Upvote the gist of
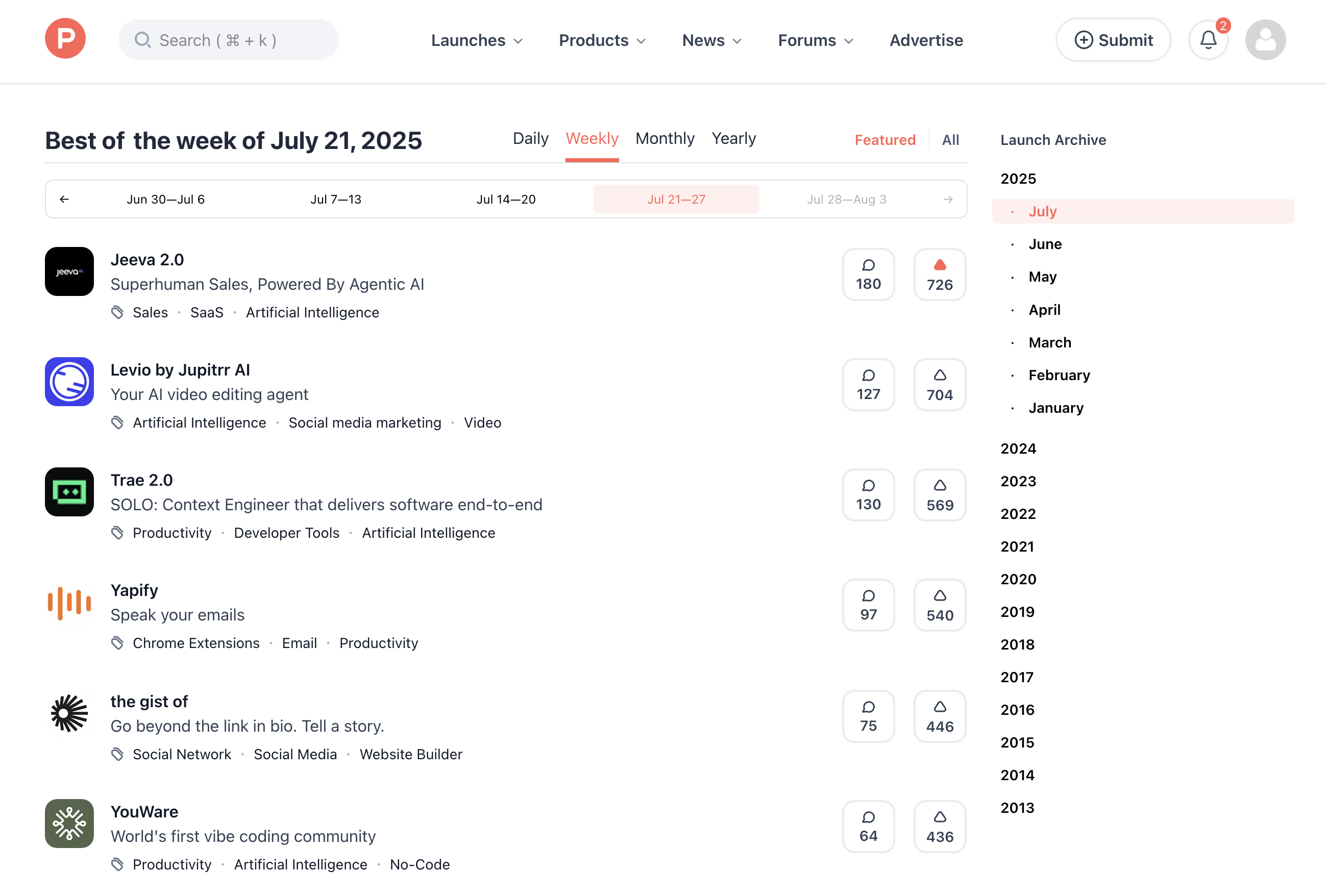This screenshot has width=1327, height=896. (940, 716)
